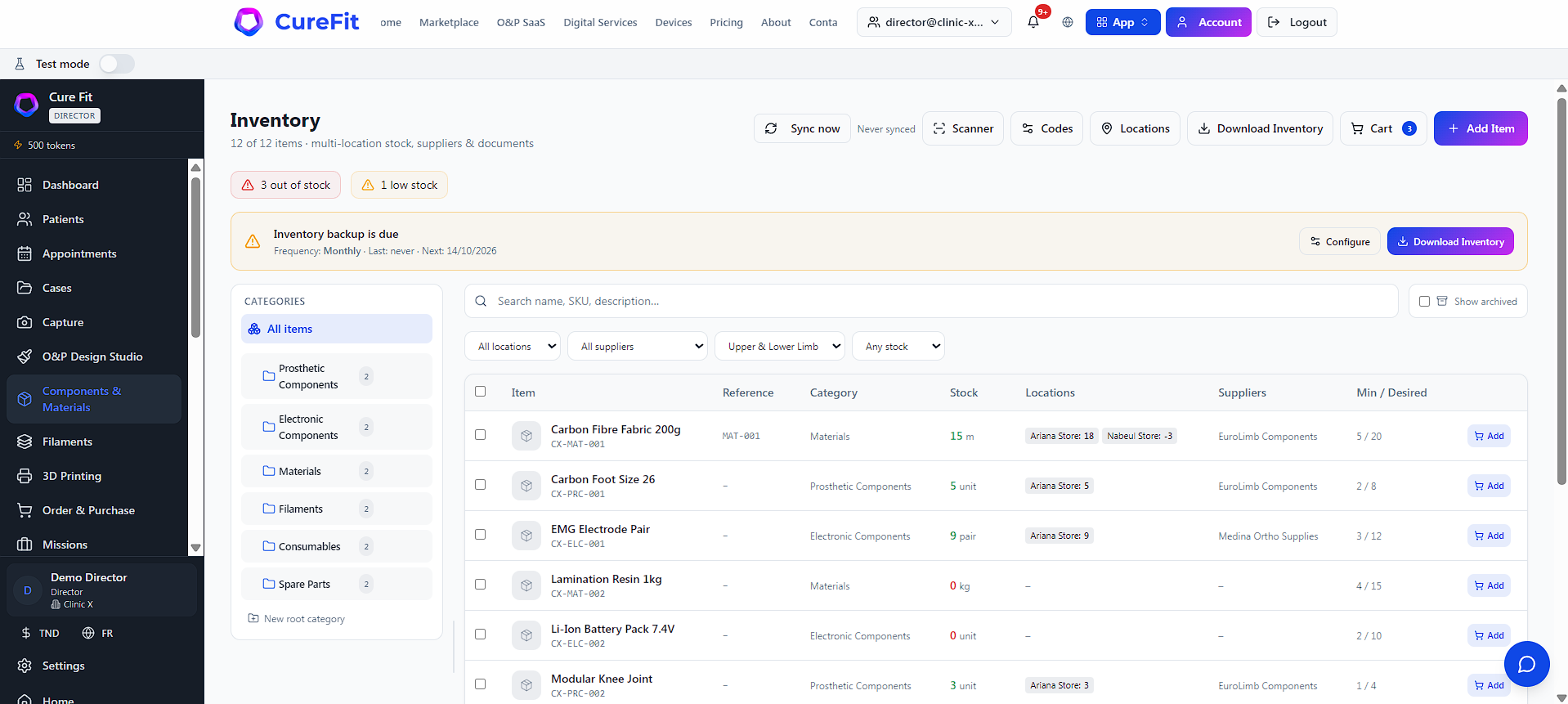Viewport: 1568px width, 704px height.
Task: Select all items via header checkbox
Action: [480, 392]
